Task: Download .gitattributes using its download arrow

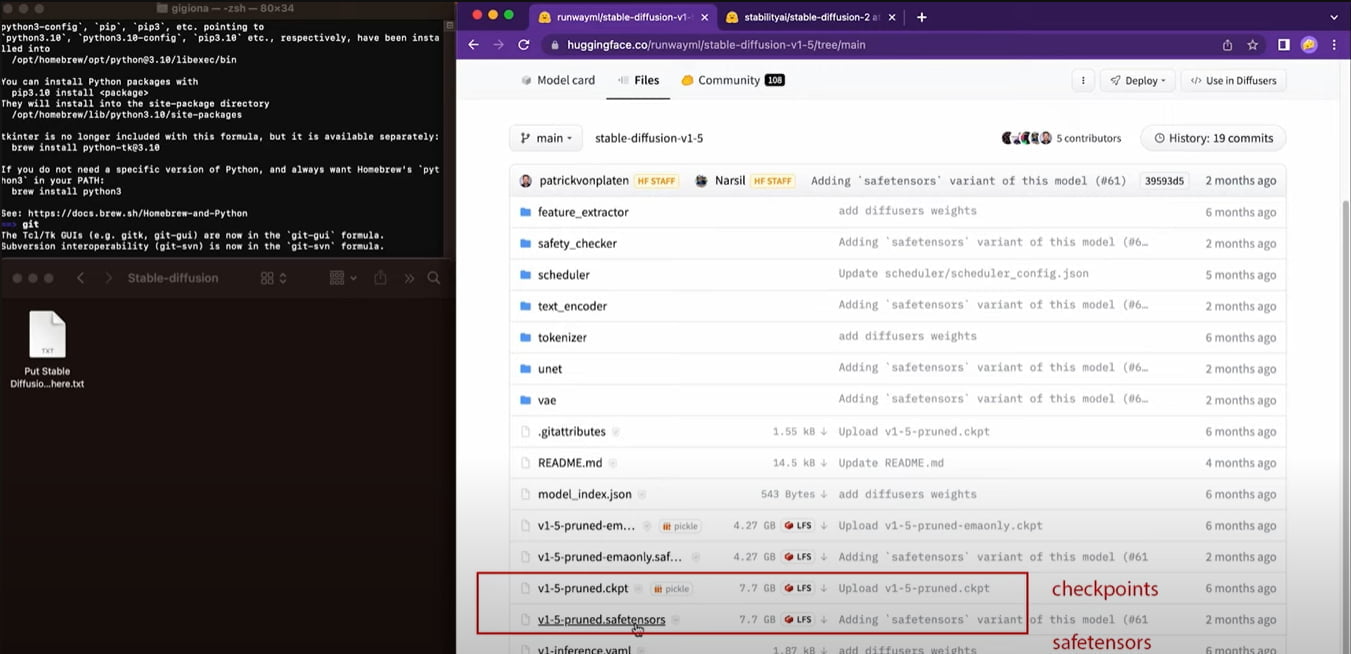Action: pos(823,431)
